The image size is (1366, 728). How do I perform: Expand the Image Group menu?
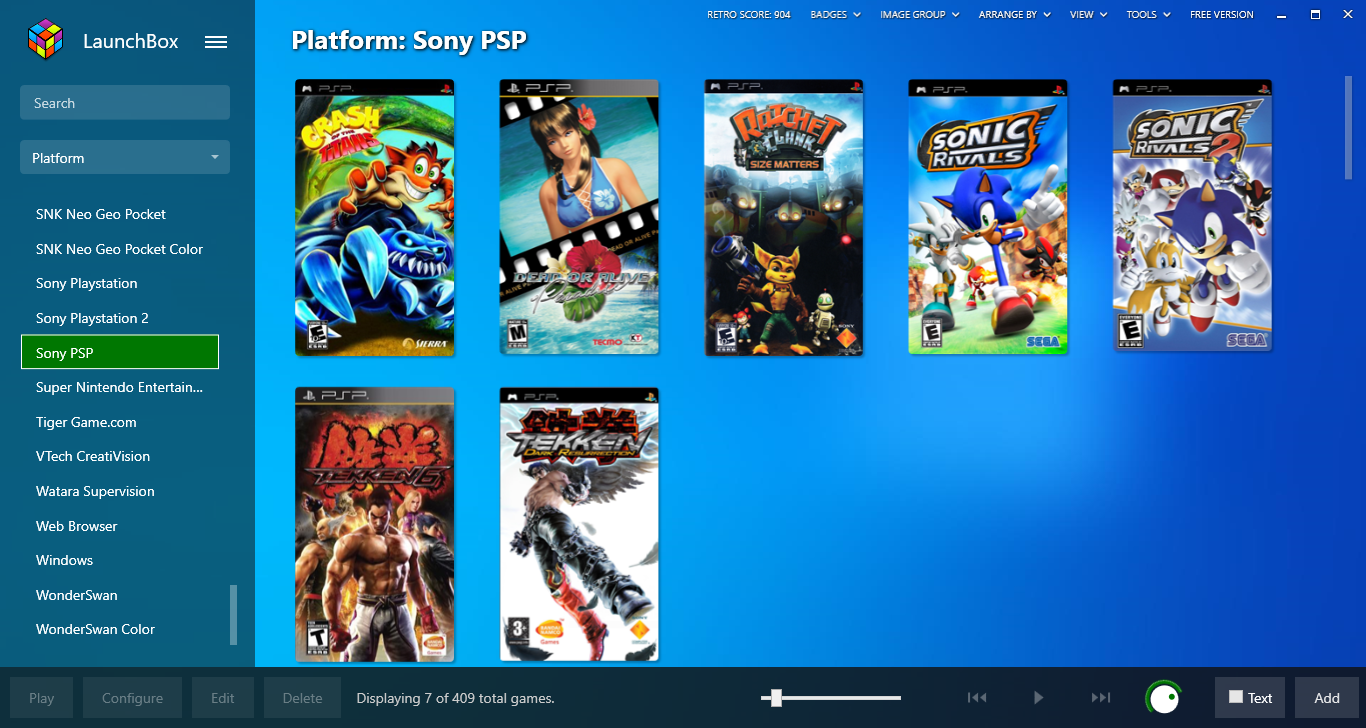tap(919, 15)
